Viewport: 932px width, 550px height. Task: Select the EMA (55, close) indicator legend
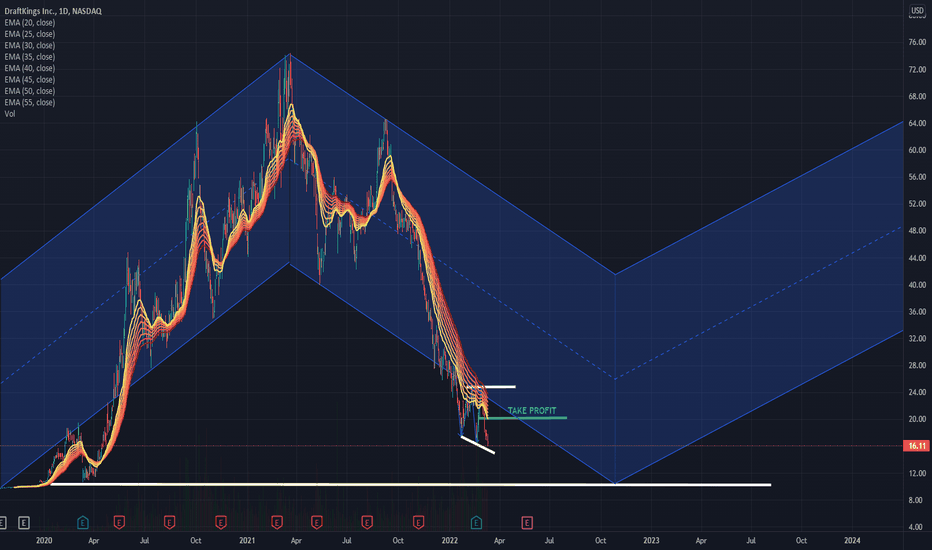[30, 102]
